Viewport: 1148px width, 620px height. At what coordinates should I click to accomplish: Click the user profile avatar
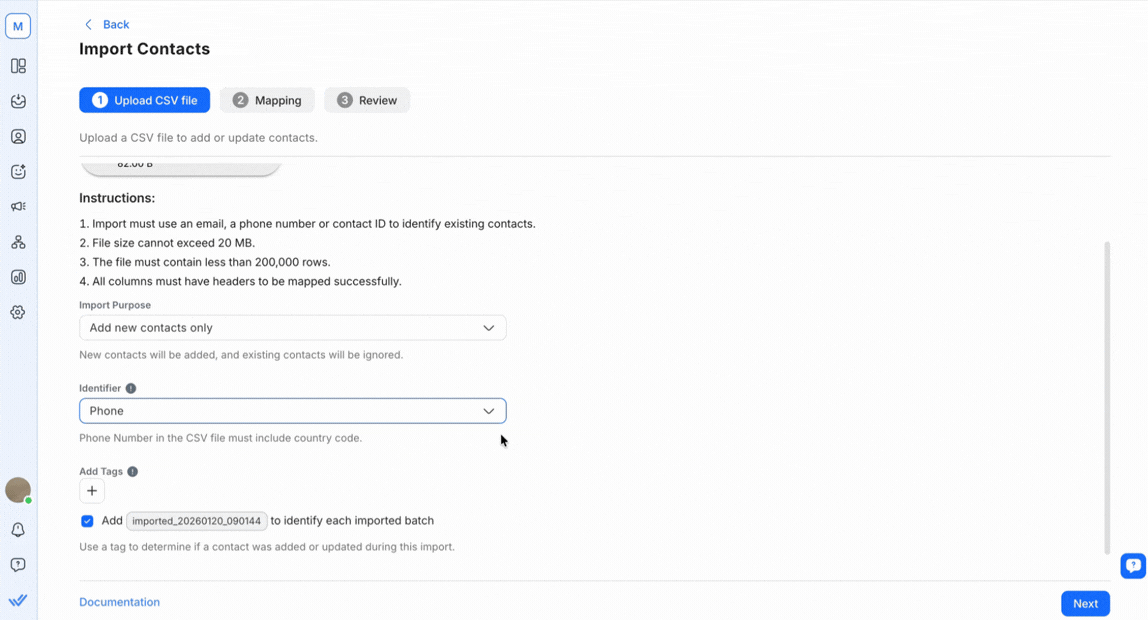[18, 489]
